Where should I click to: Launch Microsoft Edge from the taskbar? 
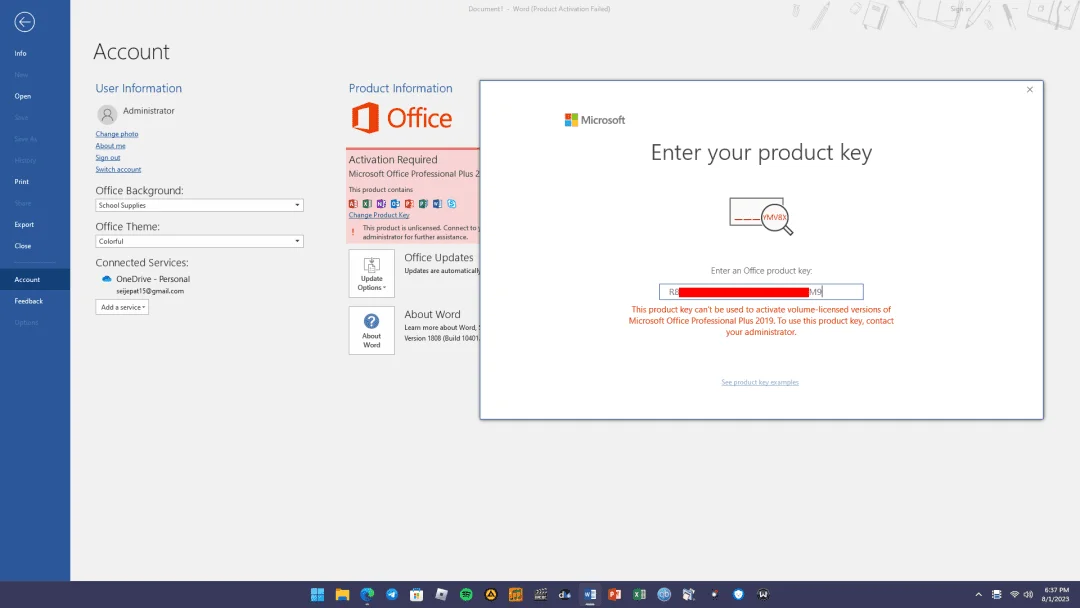[367, 594]
